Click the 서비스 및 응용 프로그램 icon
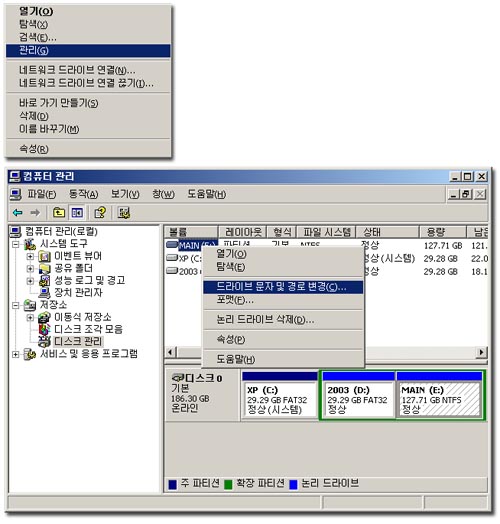The image size is (500, 524). [30, 354]
